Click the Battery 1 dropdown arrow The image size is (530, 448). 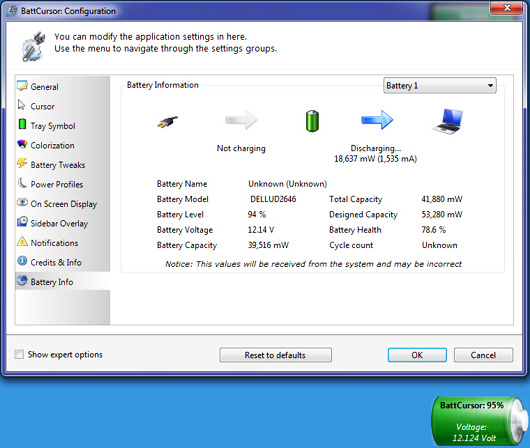point(490,86)
